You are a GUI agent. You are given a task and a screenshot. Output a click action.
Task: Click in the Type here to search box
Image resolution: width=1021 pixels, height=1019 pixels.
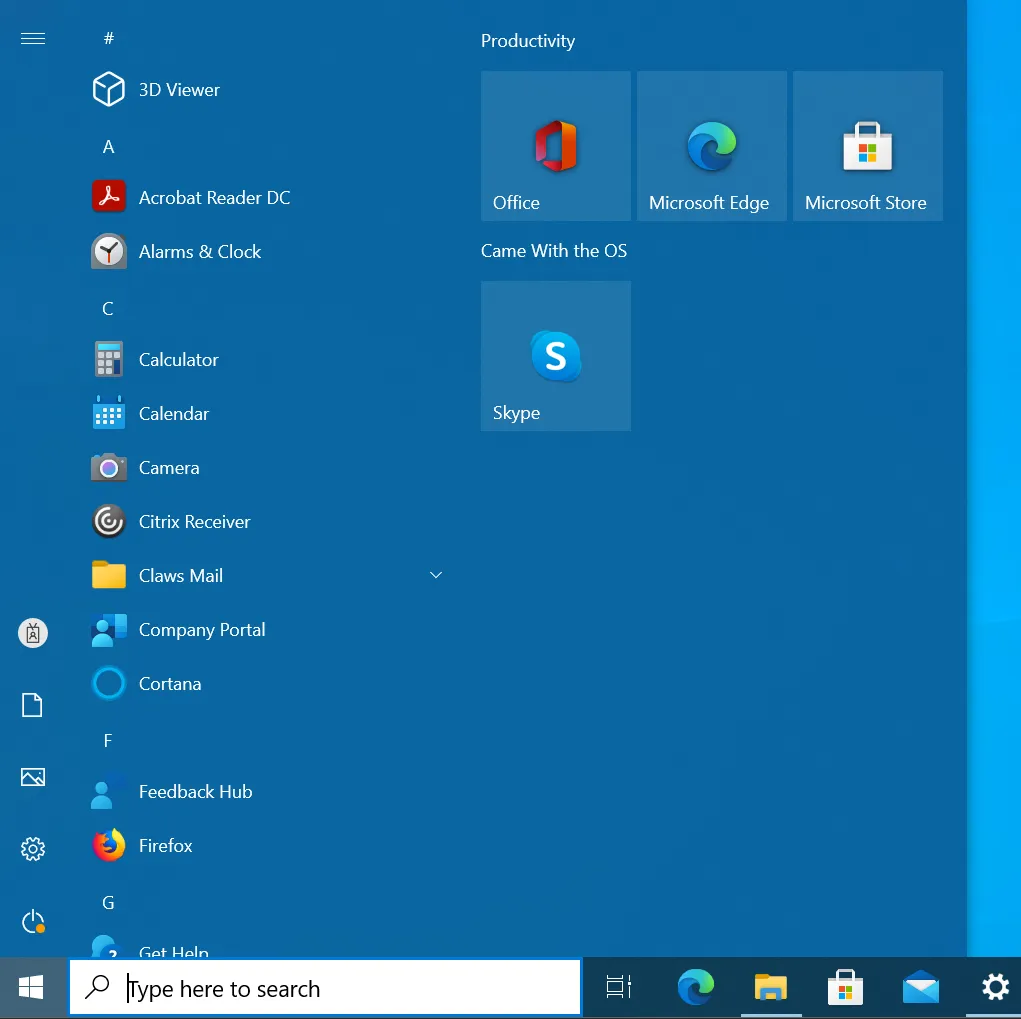point(325,988)
